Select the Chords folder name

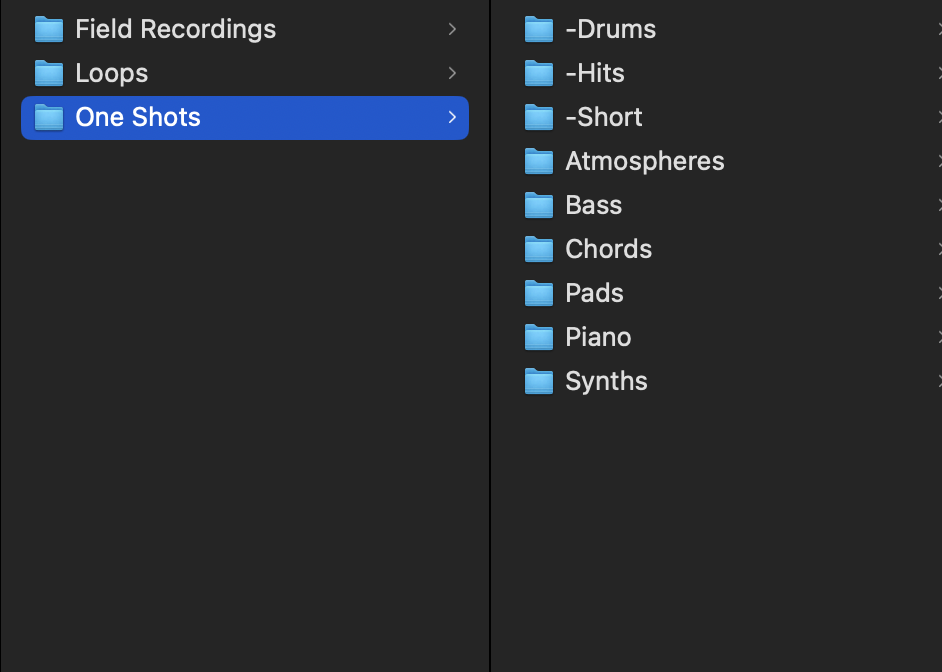(608, 249)
